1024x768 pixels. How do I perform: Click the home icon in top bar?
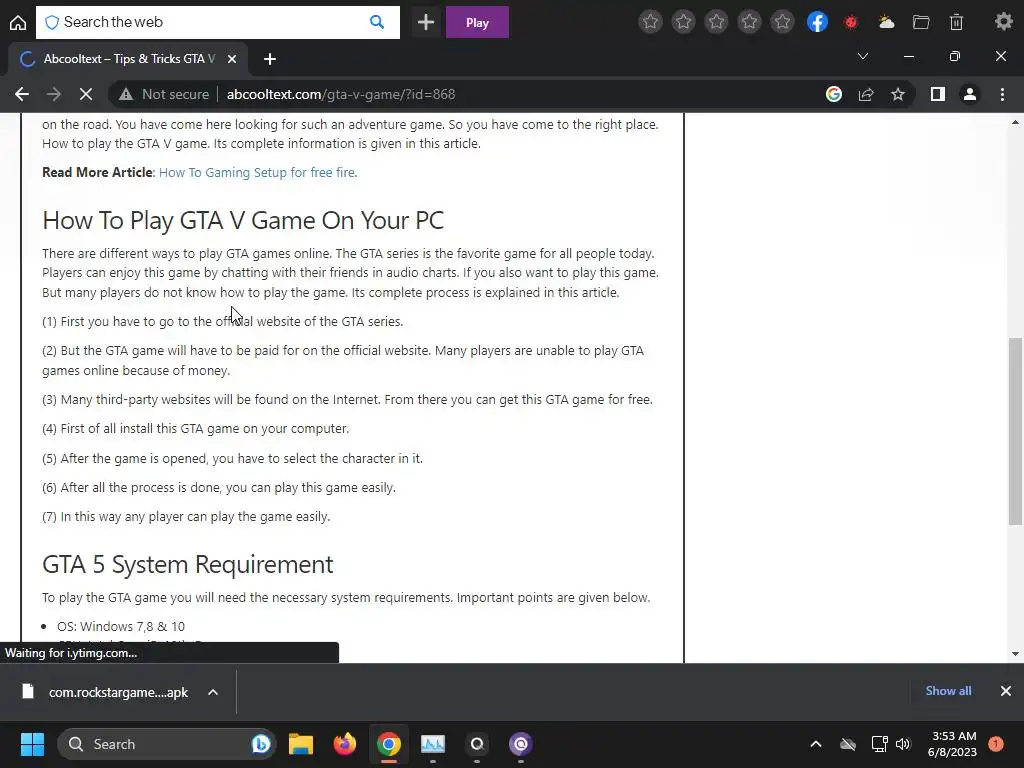18,22
